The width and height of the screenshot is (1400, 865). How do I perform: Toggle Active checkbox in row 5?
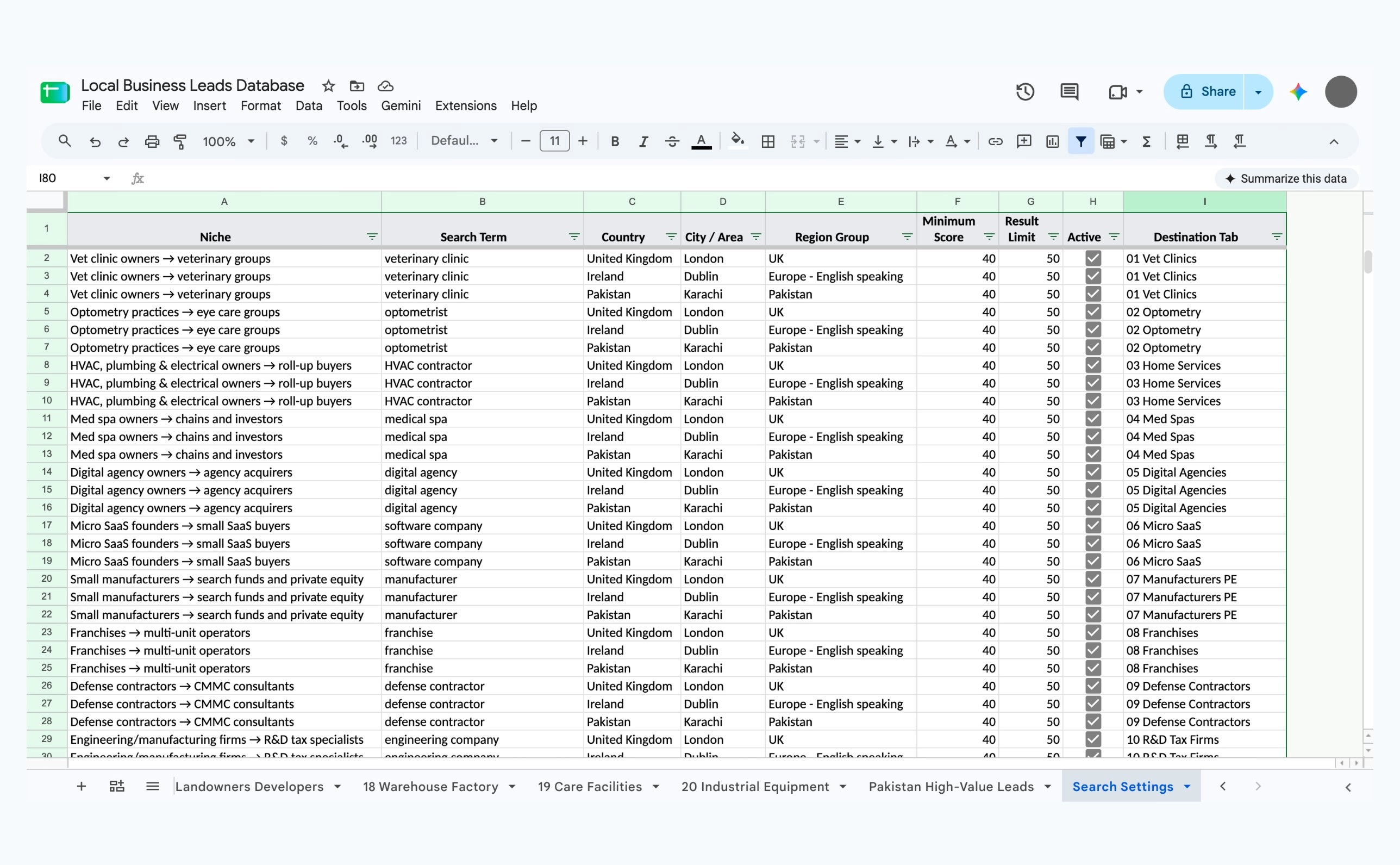[1093, 312]
